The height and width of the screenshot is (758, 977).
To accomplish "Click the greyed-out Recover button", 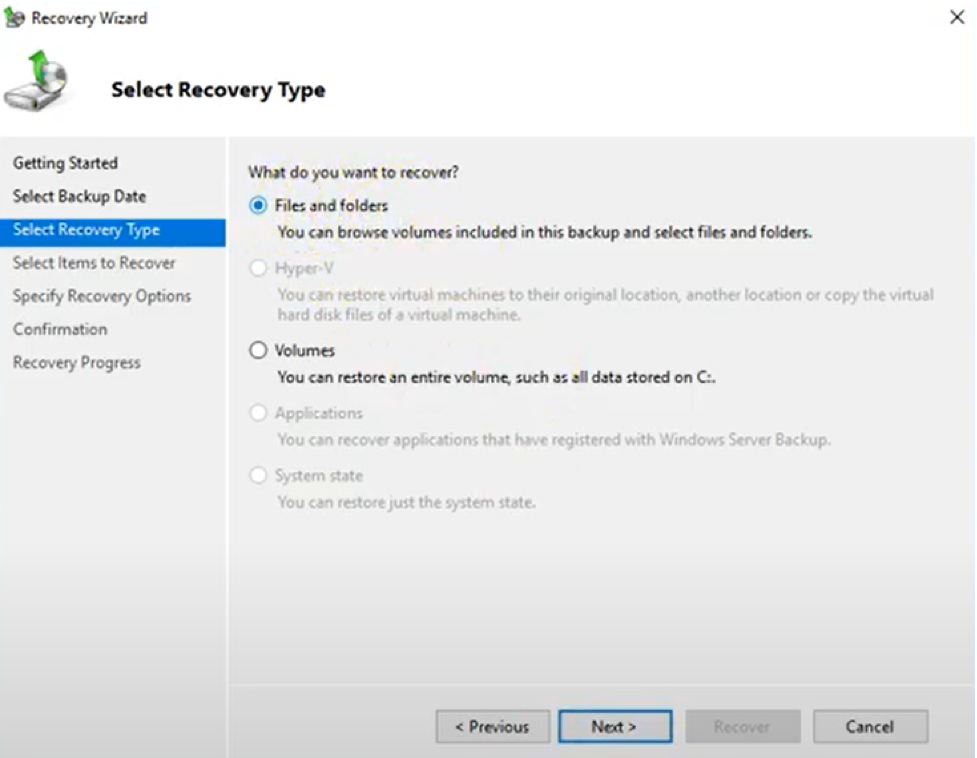I will (x=742, y=727).
